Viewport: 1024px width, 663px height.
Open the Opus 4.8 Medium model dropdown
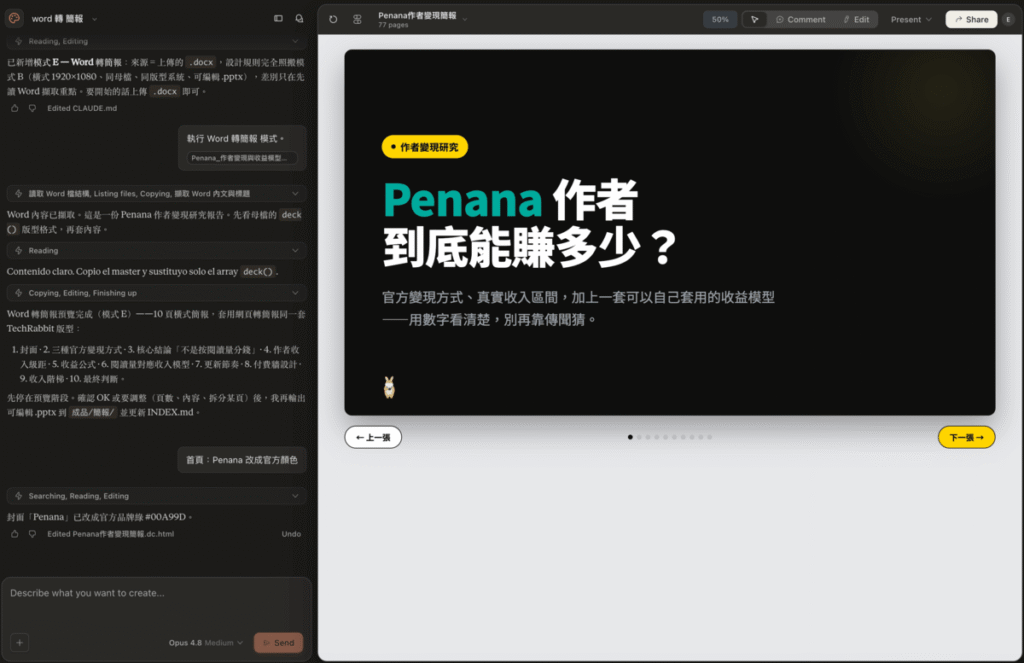[x=206, y=643]
